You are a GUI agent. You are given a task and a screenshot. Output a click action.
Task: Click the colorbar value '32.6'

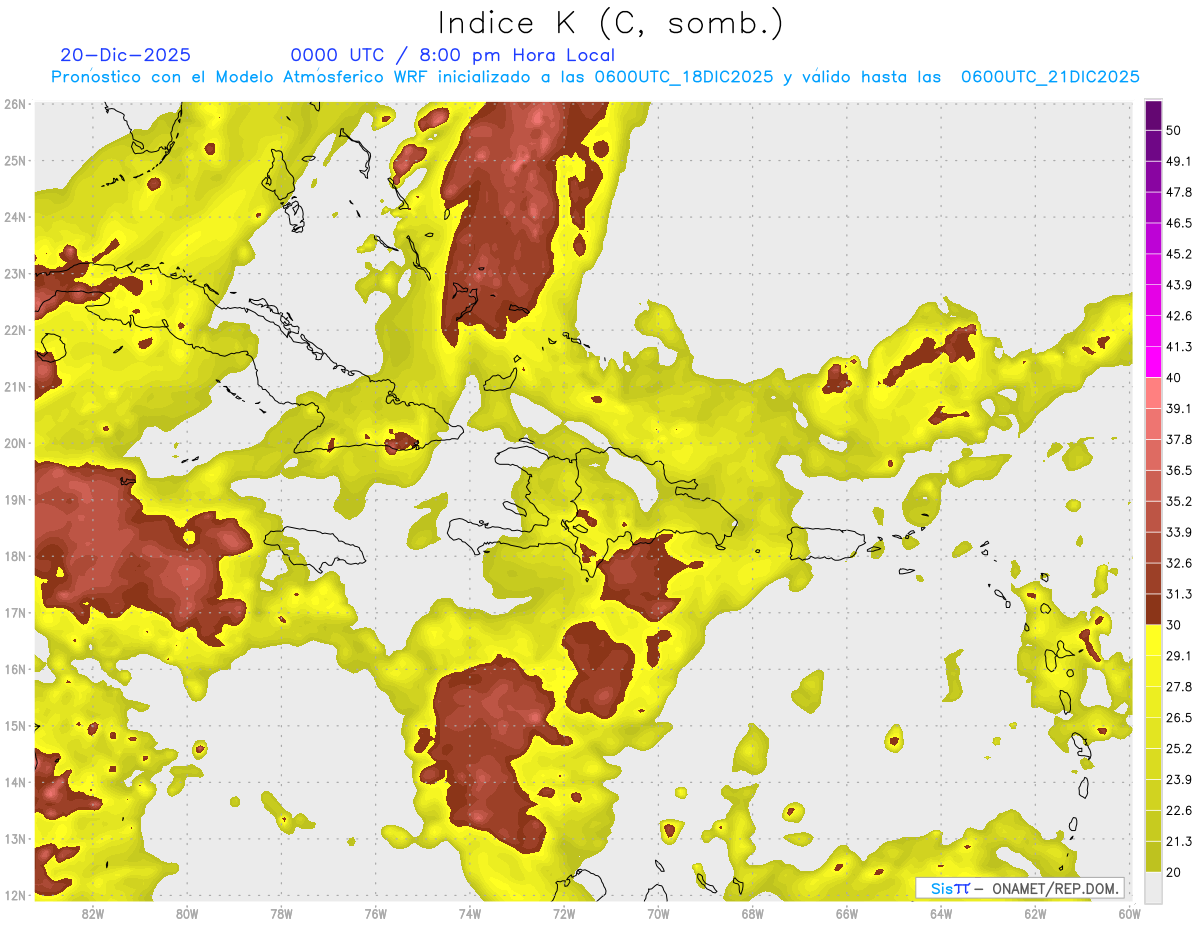(x=1179, y=563)
